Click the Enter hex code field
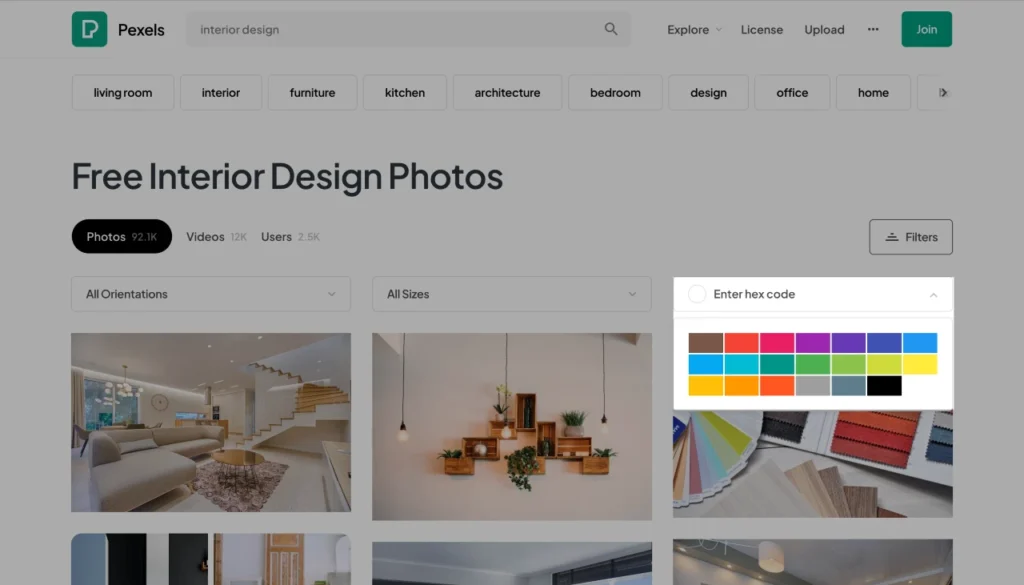 tap(800, 294)
